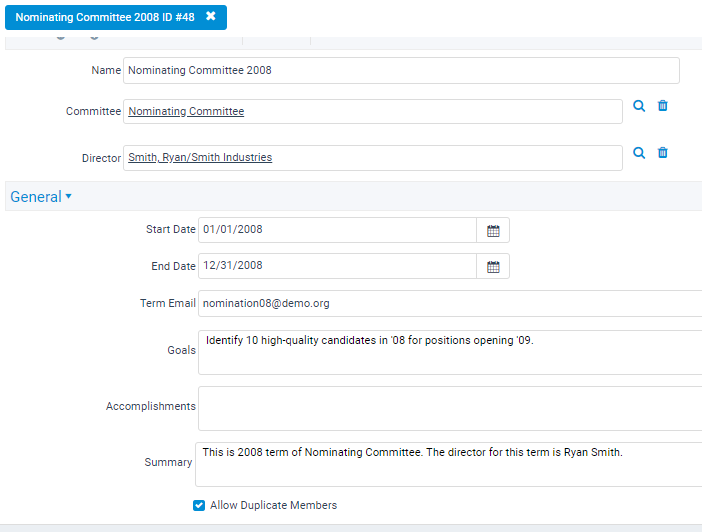Image resolution: width=702 pixels, height=532 pixels.
Task: Search for a Committee with the magnifier icon
Action: (639, 106)
